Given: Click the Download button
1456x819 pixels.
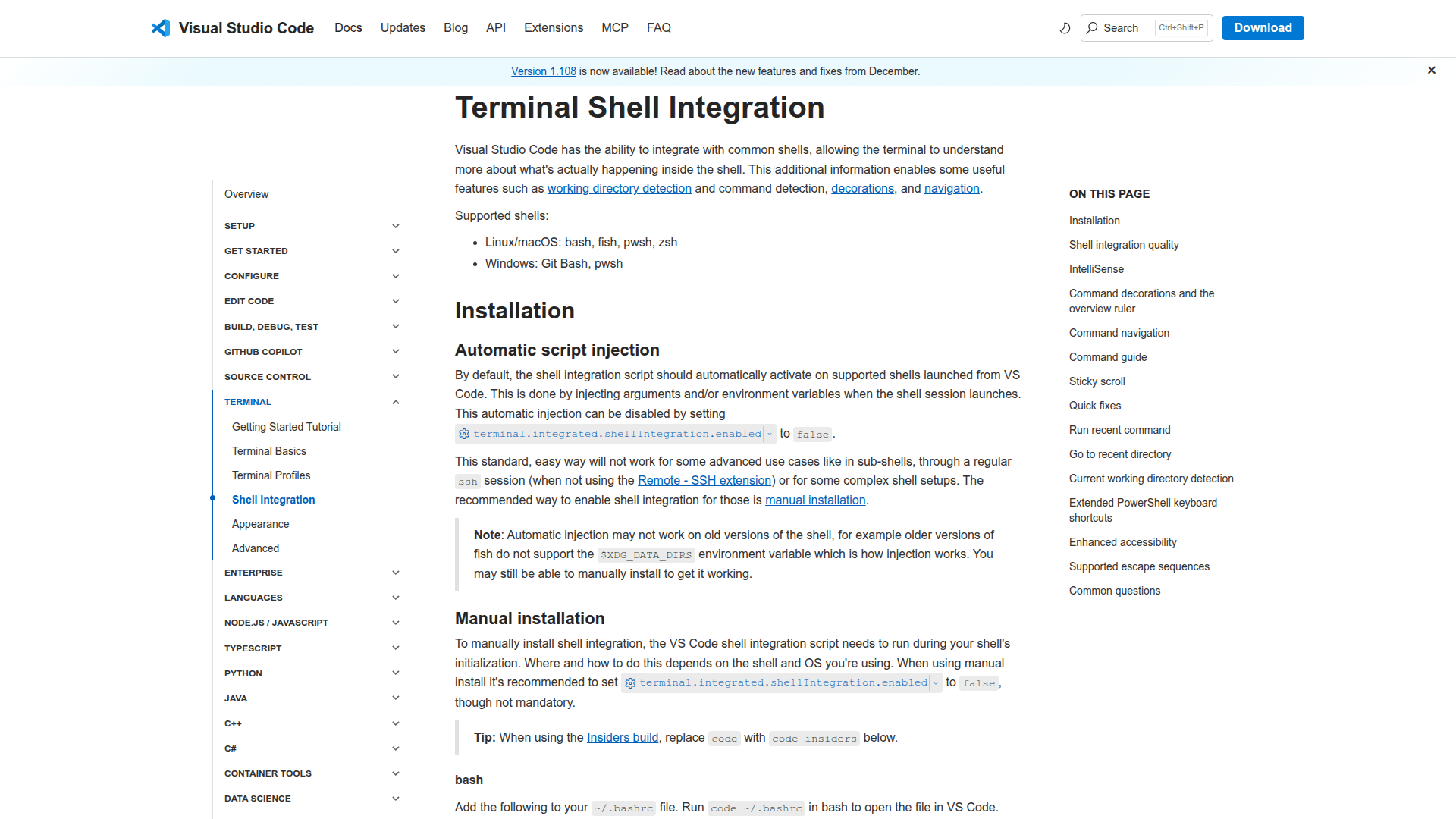Looking at the screenshot, I should 1263,27.
